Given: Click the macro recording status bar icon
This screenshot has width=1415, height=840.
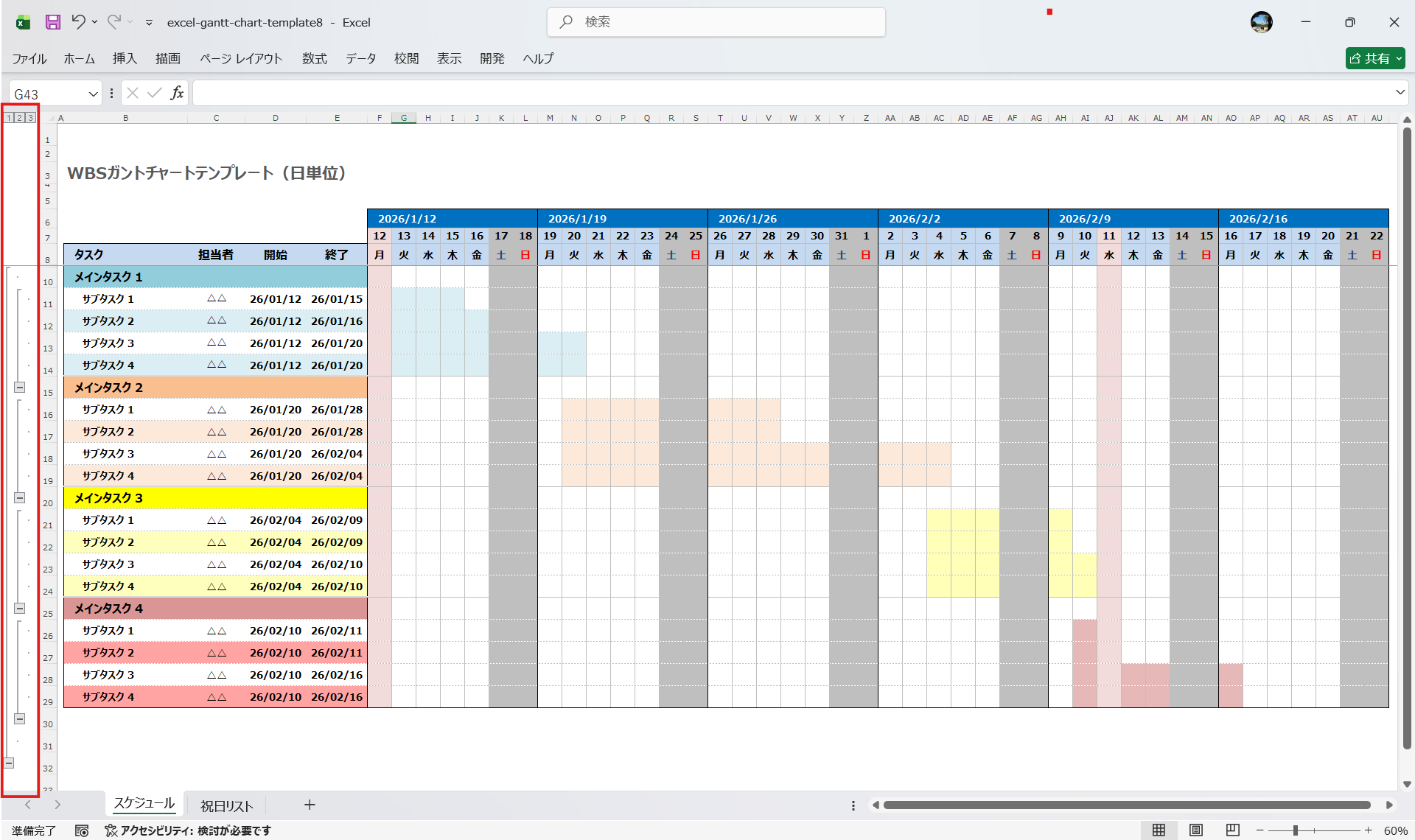Looking at the screenshot, I should [x=82, y=830].
